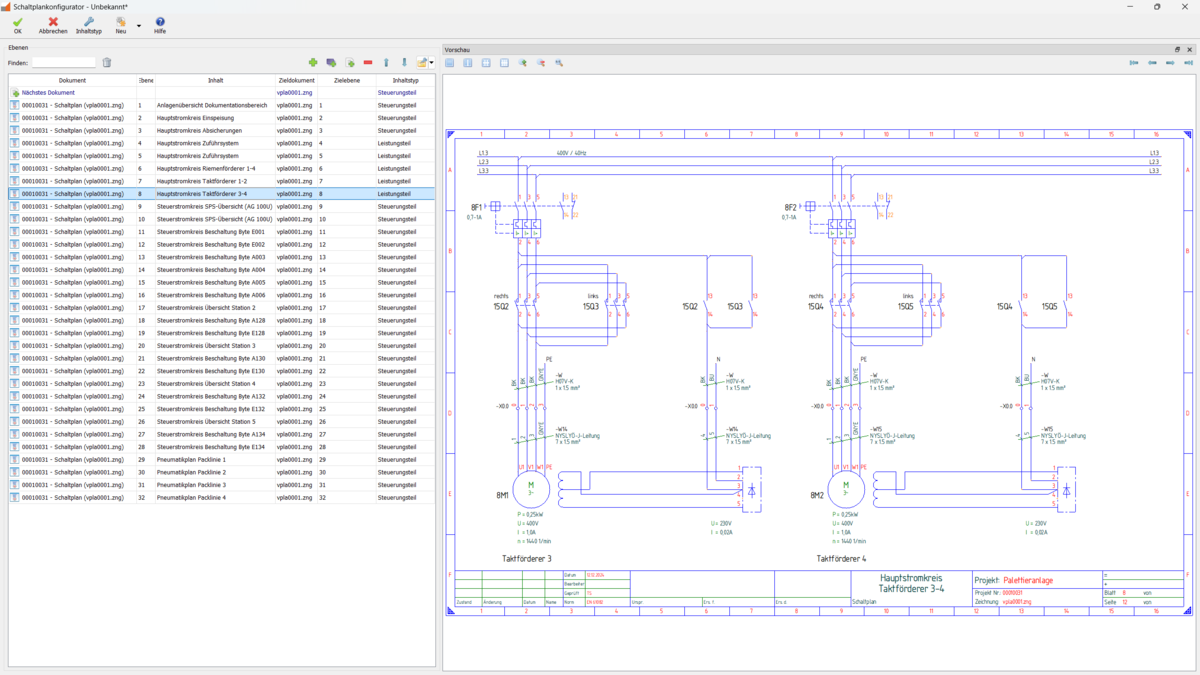This screenshot has width=1200, height=675.
Task: Undock the Vorschau panel with the float button
Action: coord(1177,49)
